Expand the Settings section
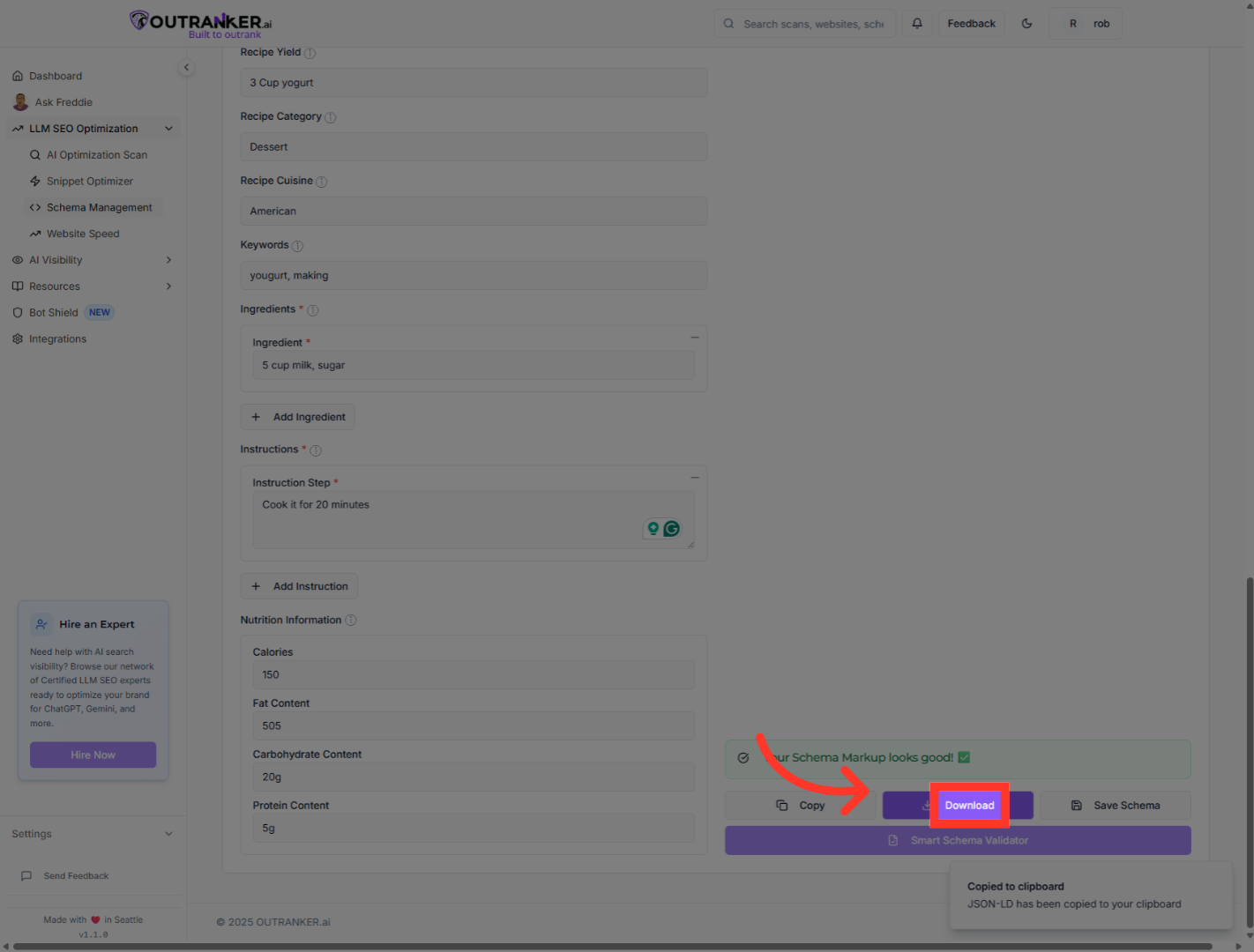Image resolution: width=1254 pixels, height=952 pixels. 168,834
